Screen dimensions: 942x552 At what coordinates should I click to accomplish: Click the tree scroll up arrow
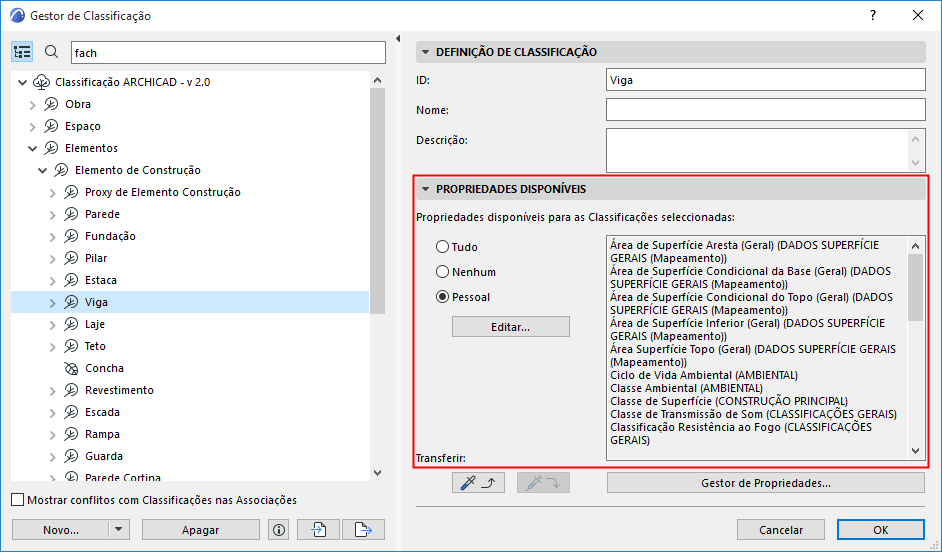tap(377, 80)
